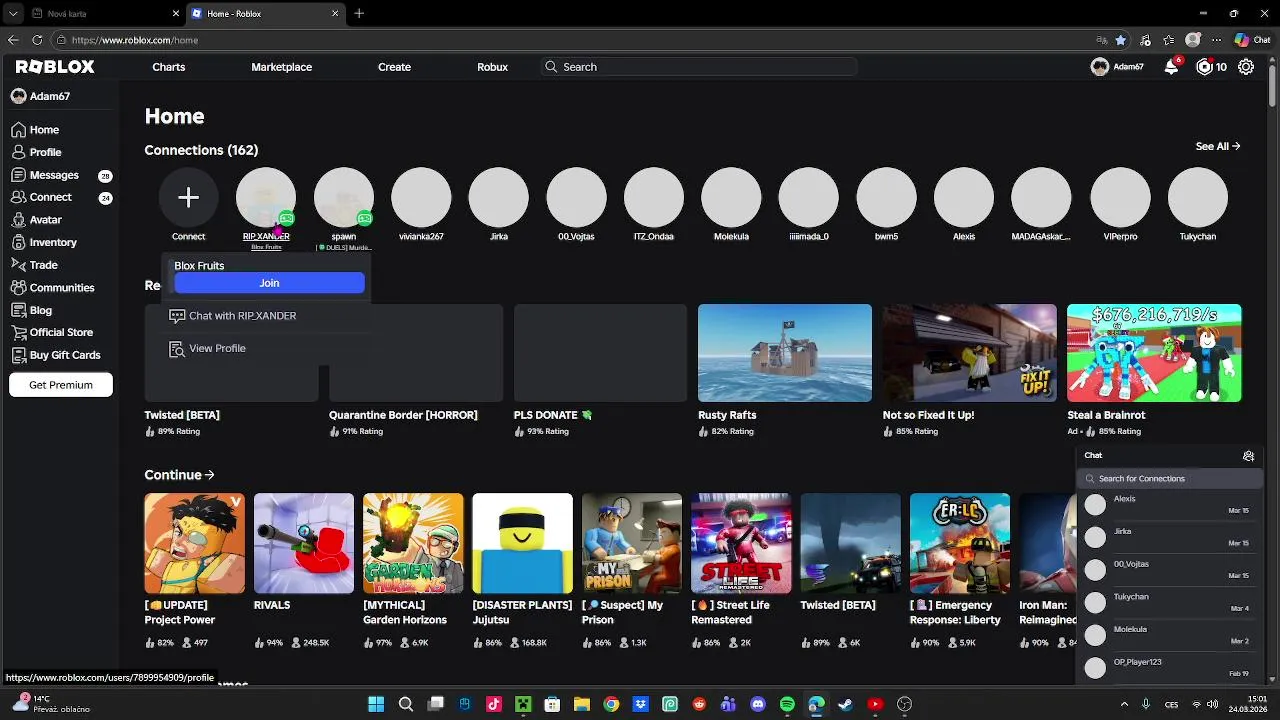
Task: Click the bookmark star in address bar
Action: [x=1120, y=40]
